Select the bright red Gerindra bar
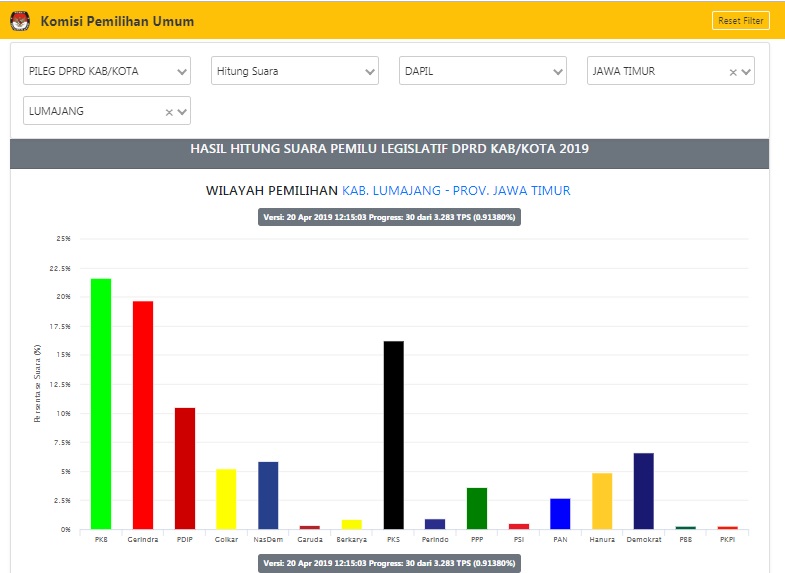Viewport: 785px width, 573px height. point(143,415)
